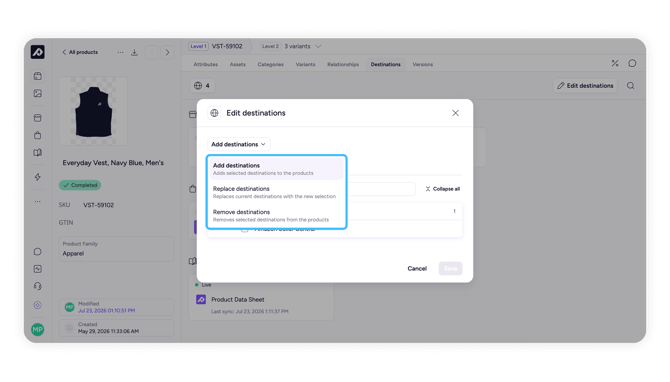Open the storefront icon in sidebar

[38, 118]
